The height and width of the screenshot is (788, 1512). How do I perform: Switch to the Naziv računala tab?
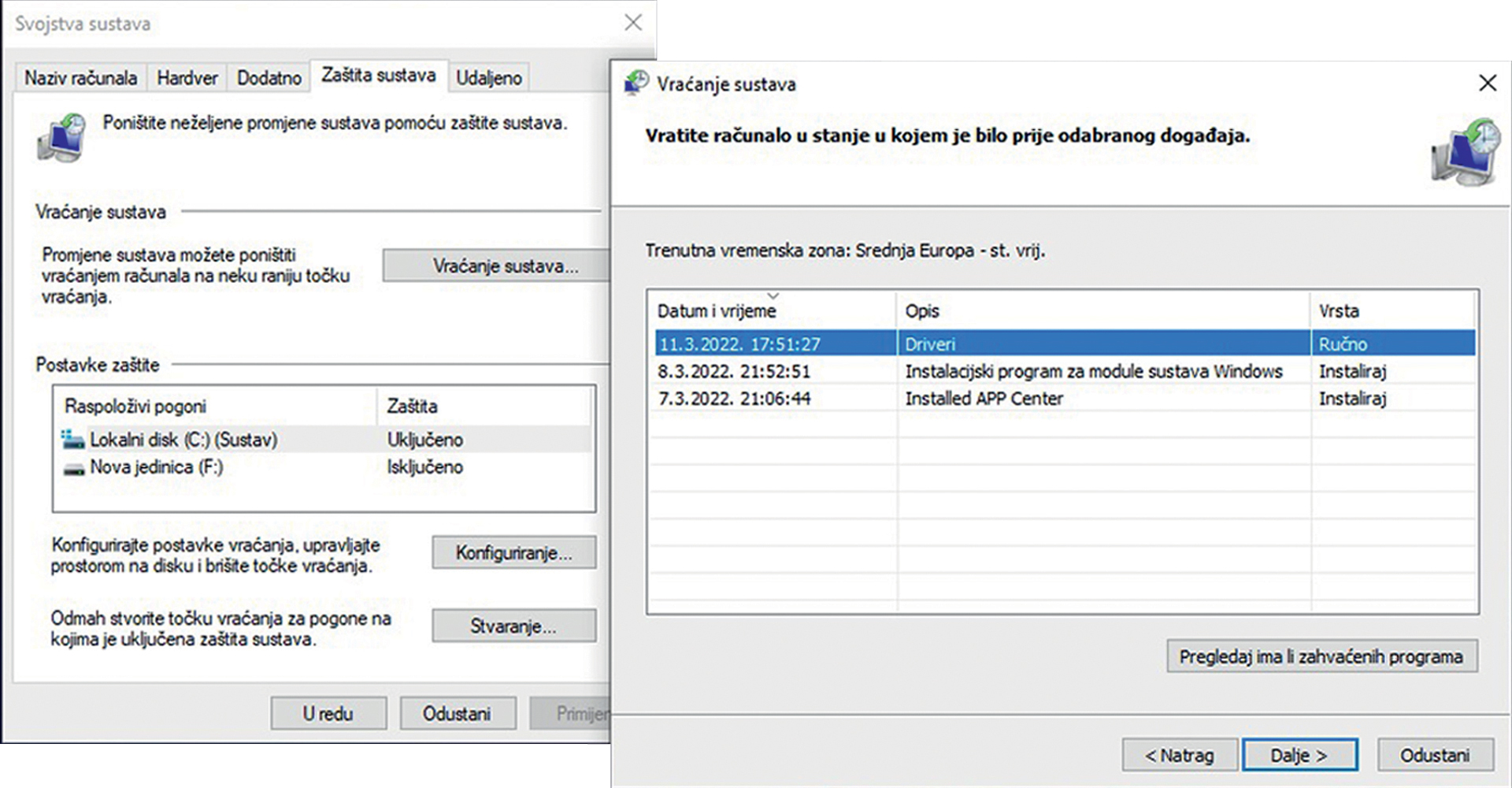[80, 78]
